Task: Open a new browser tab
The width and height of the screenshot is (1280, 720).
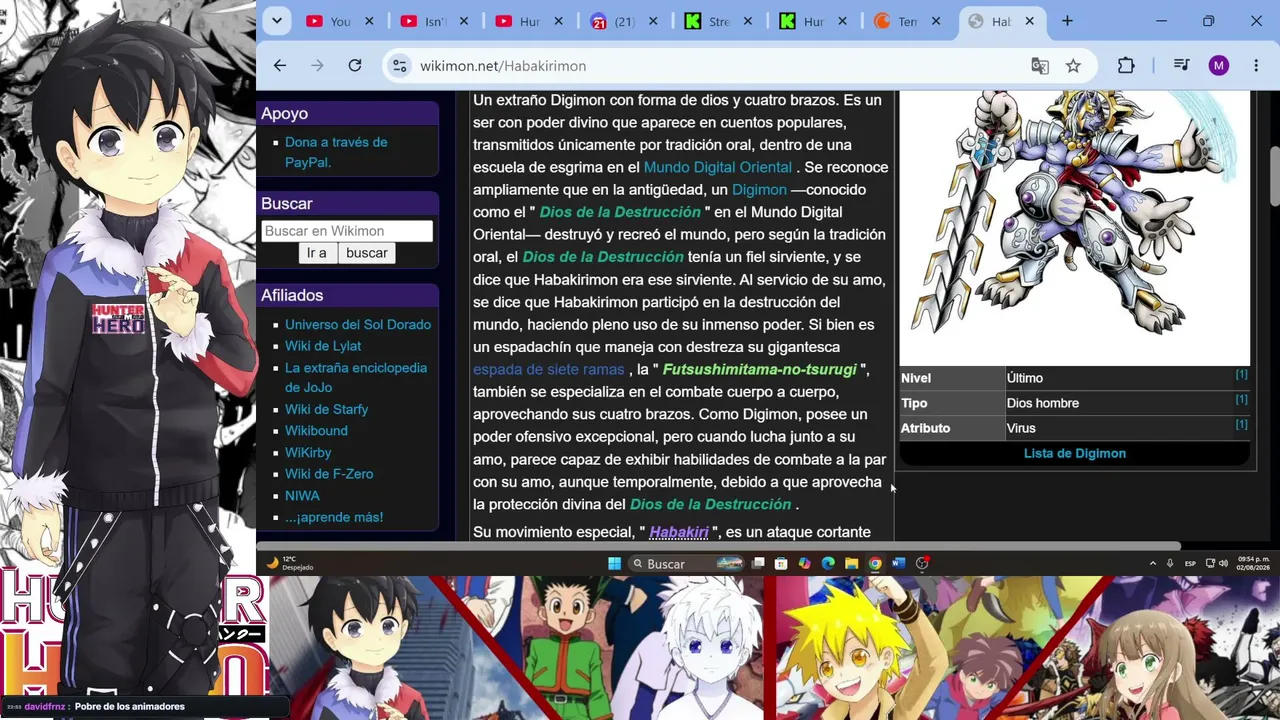Action: pyautogui.click(x=1067, y=21)
